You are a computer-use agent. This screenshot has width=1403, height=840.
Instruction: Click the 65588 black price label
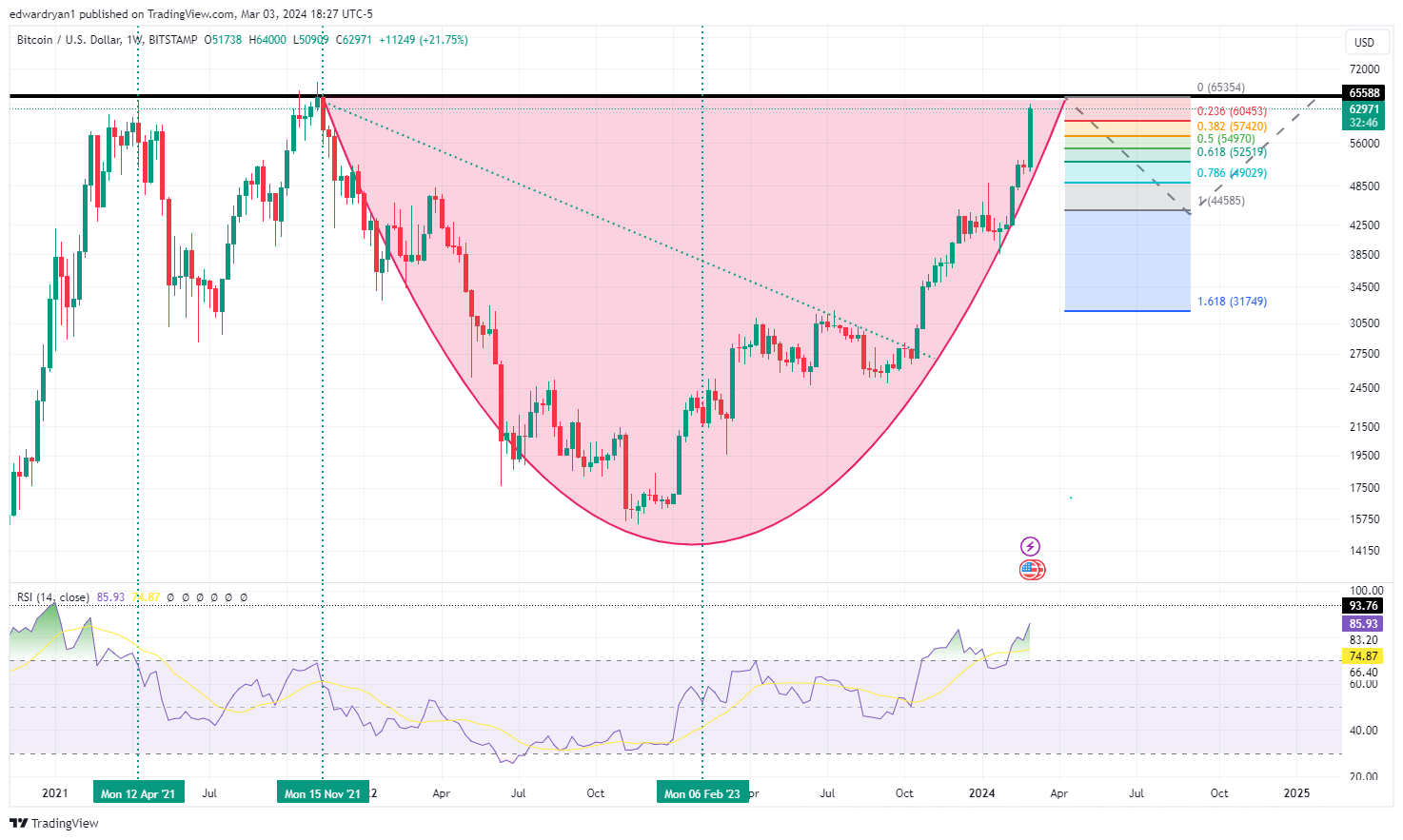pos(1364,93)
